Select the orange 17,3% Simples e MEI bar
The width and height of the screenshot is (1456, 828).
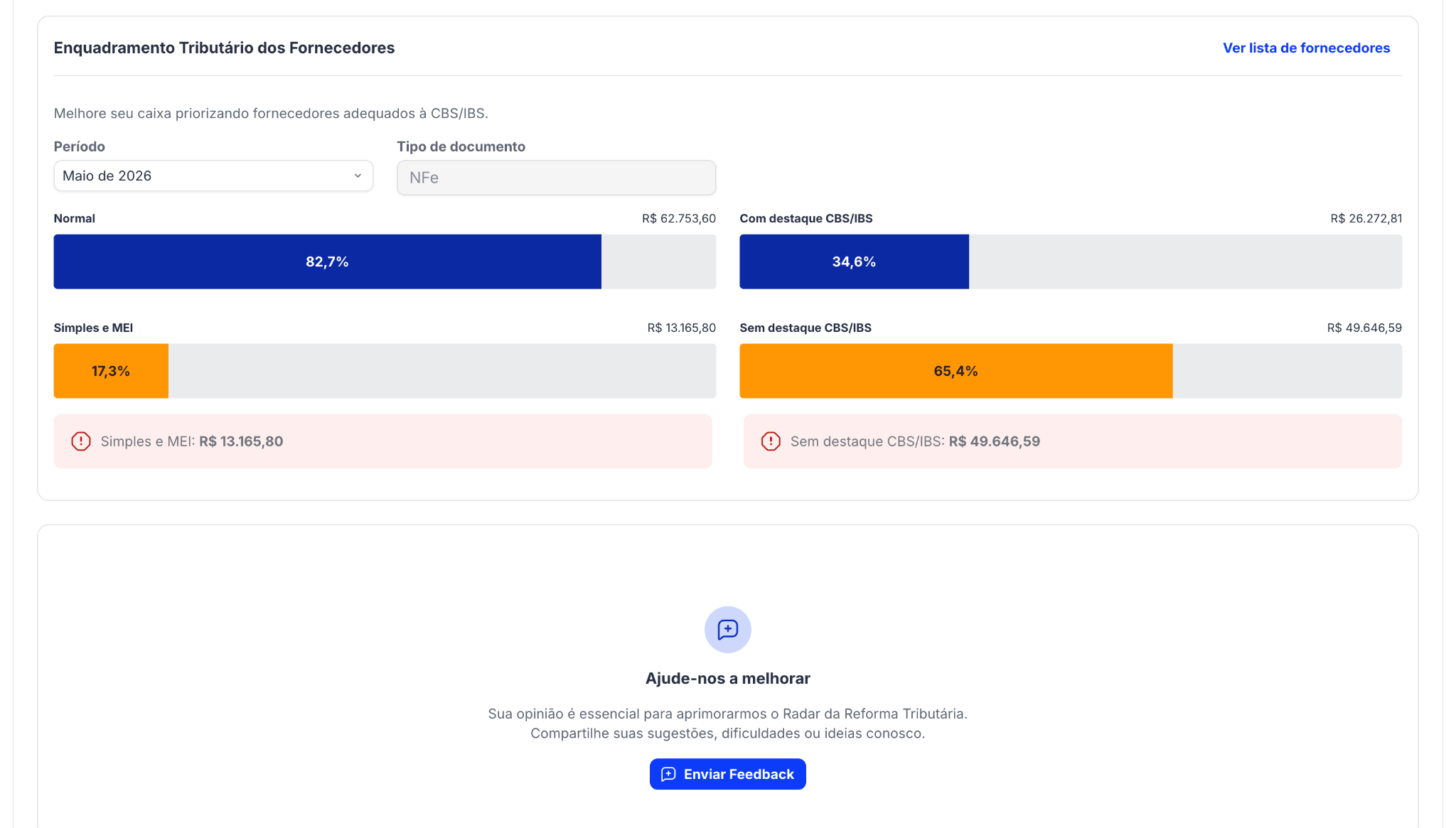tap(111, 371)
